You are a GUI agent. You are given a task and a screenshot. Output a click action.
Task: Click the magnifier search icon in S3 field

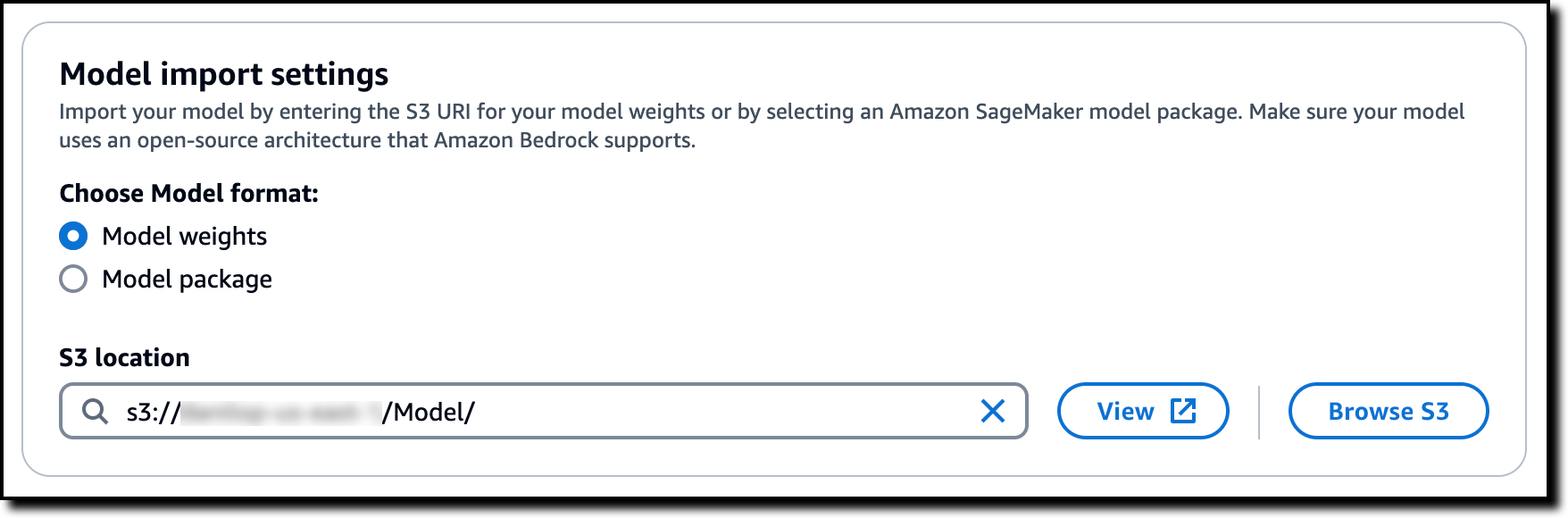95,412
